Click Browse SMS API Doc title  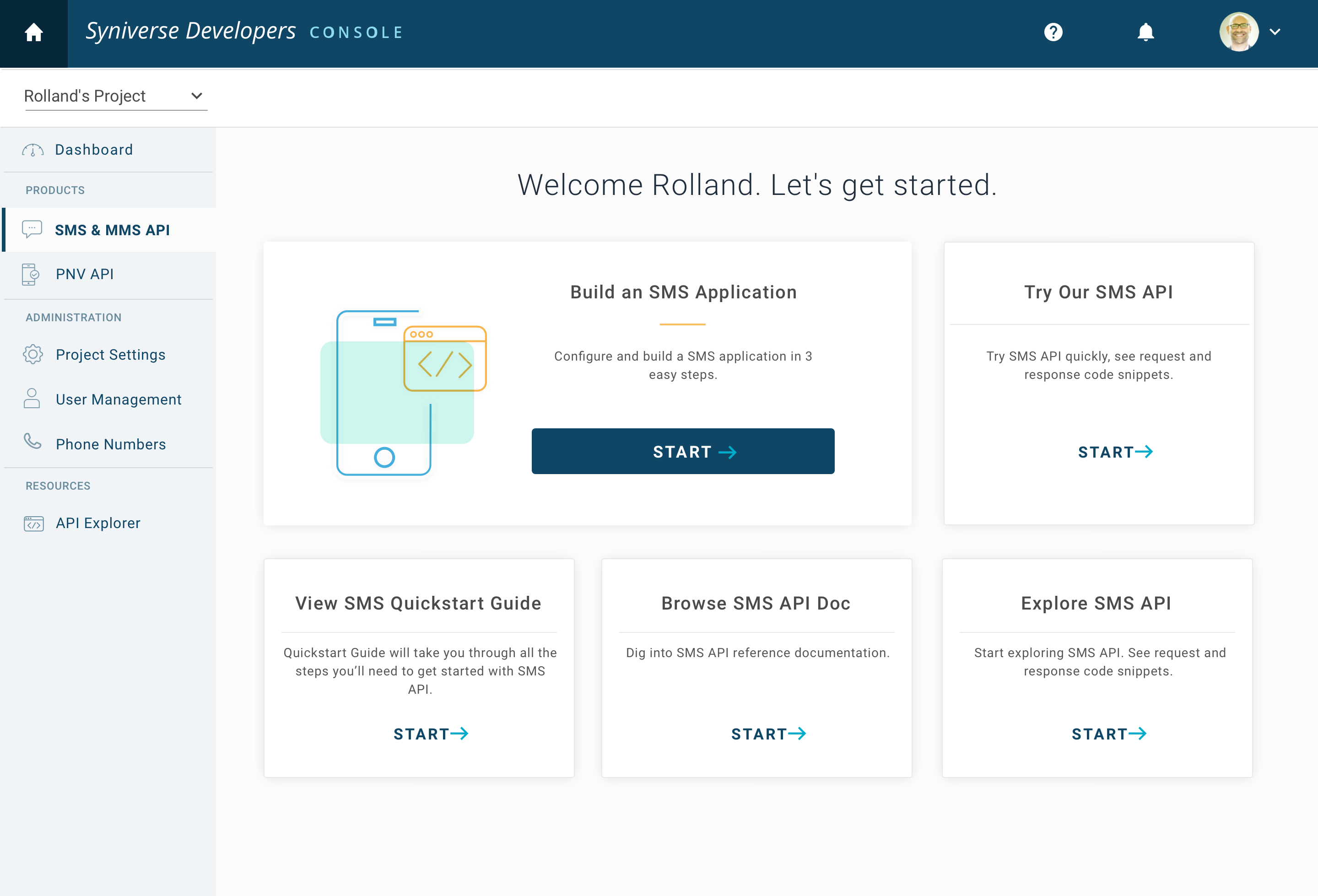(x=756, y=603)
